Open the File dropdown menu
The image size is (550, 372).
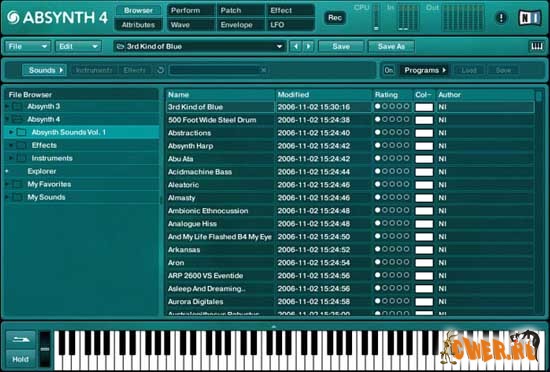pyautogui.click(x=28, y=46)
